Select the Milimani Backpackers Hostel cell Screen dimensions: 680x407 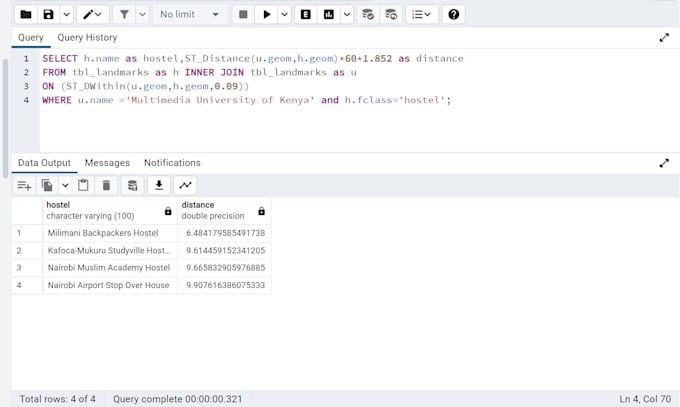tap(110, 233)
